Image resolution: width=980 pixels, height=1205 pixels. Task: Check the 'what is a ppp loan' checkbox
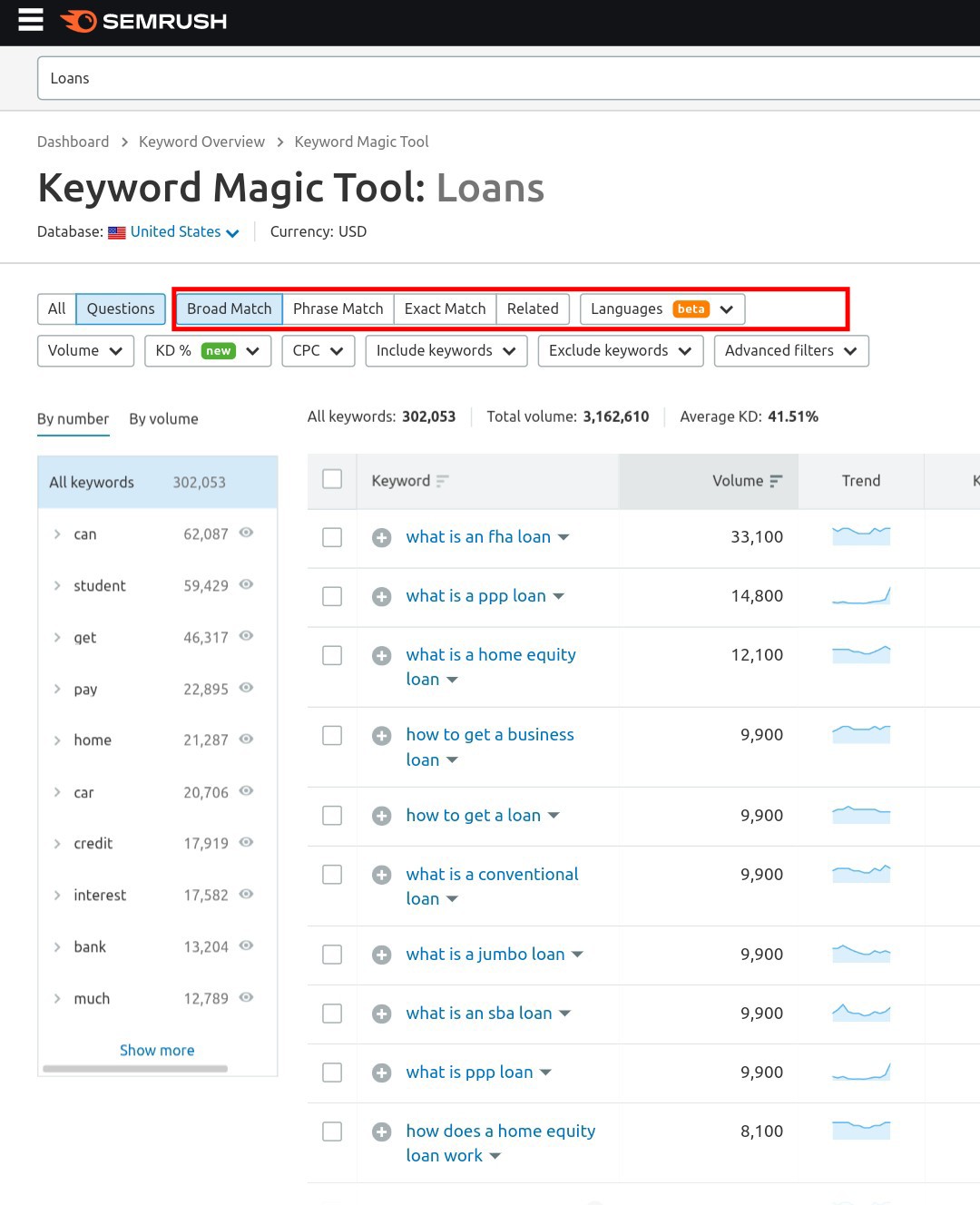332,596
